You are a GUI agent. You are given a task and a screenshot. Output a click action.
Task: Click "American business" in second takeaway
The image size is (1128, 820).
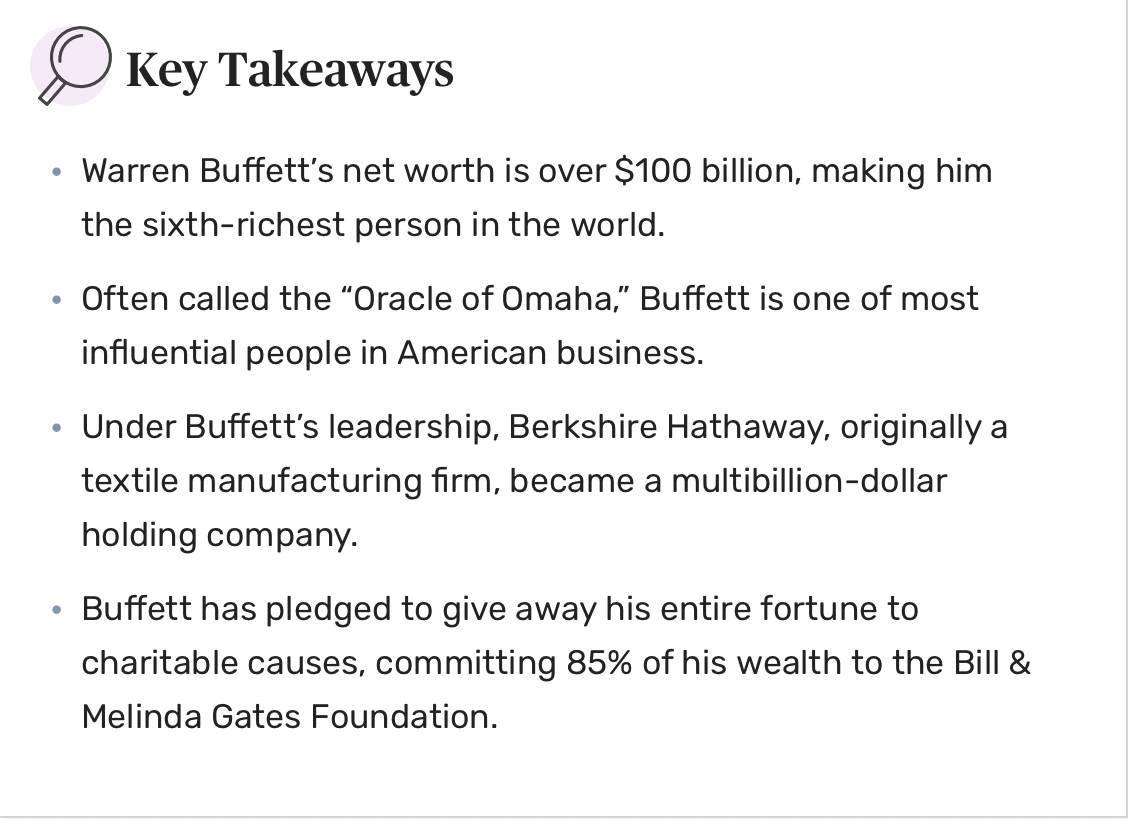pos(550,352)
